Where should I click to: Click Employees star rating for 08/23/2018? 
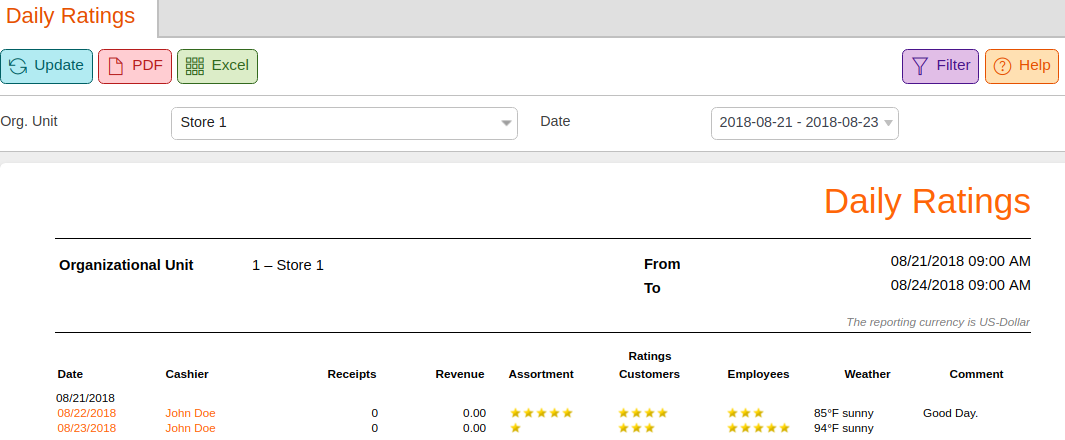759,428
